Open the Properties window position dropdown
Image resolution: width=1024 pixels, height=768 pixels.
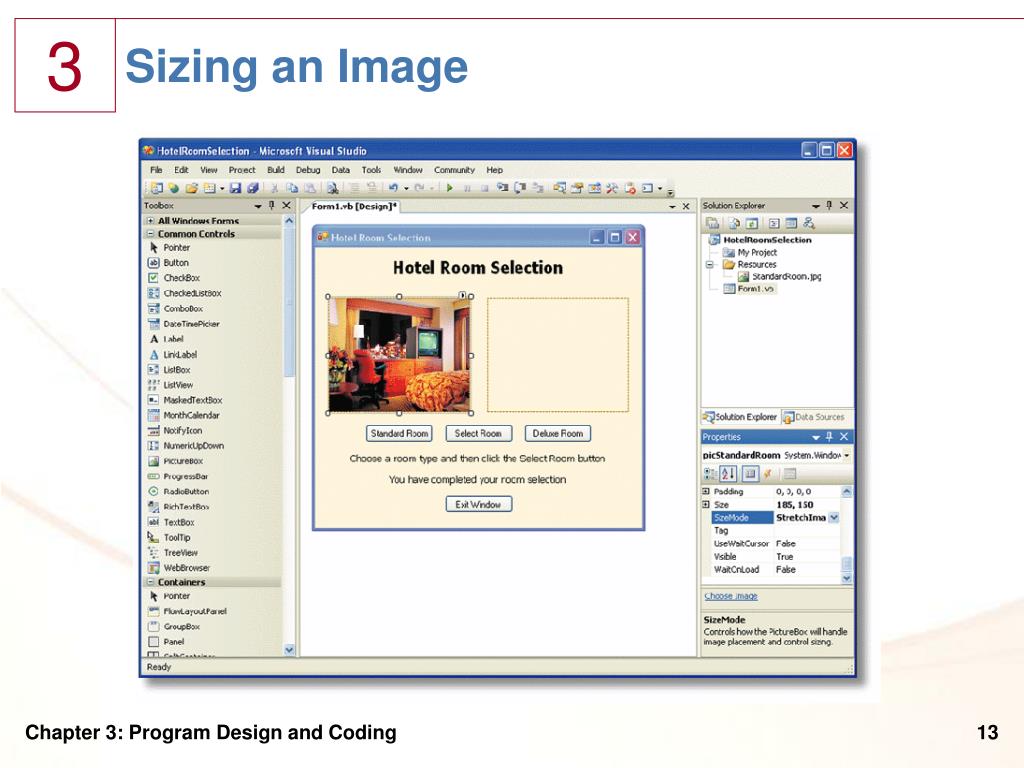[x=816, y=437]
